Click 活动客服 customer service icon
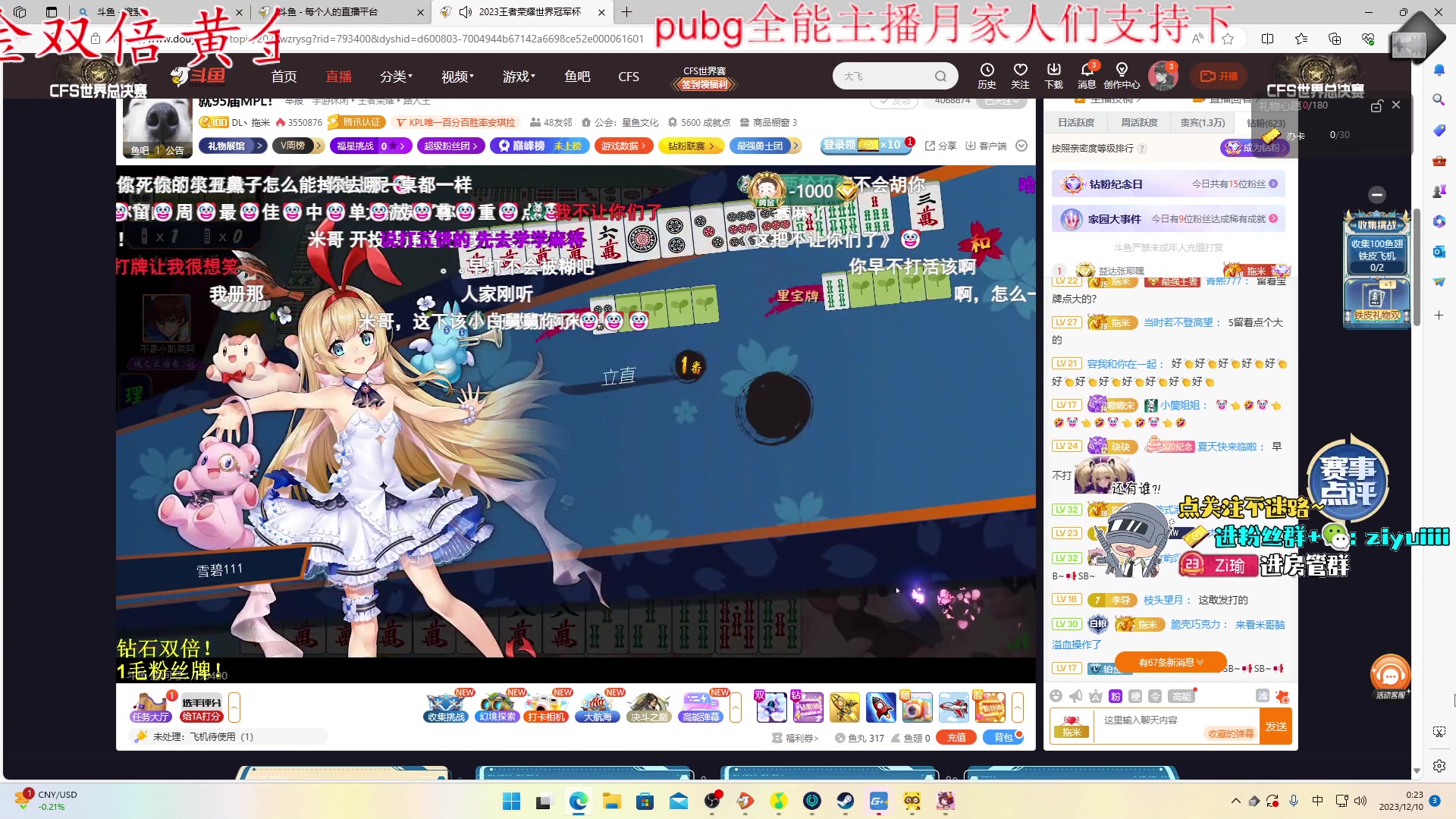Image resolution: width=1456 pixels, height=819 pixels. [1389, 676]
